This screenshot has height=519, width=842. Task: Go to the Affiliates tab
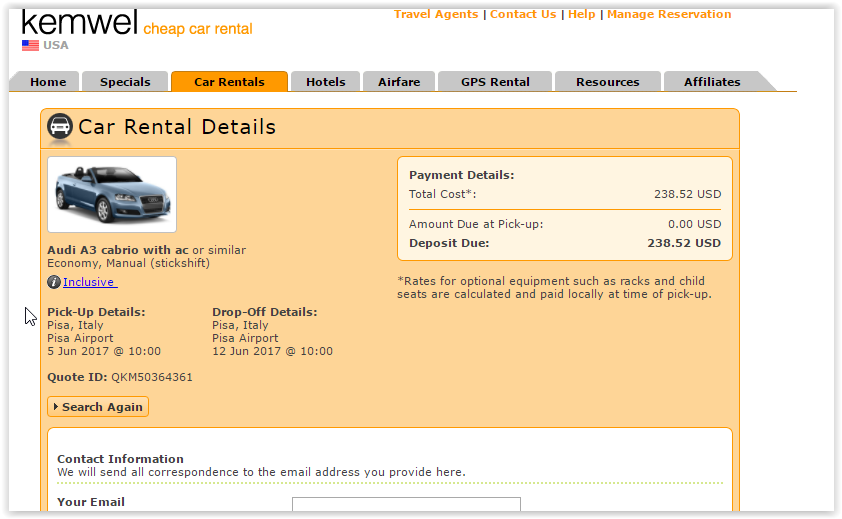712,82
